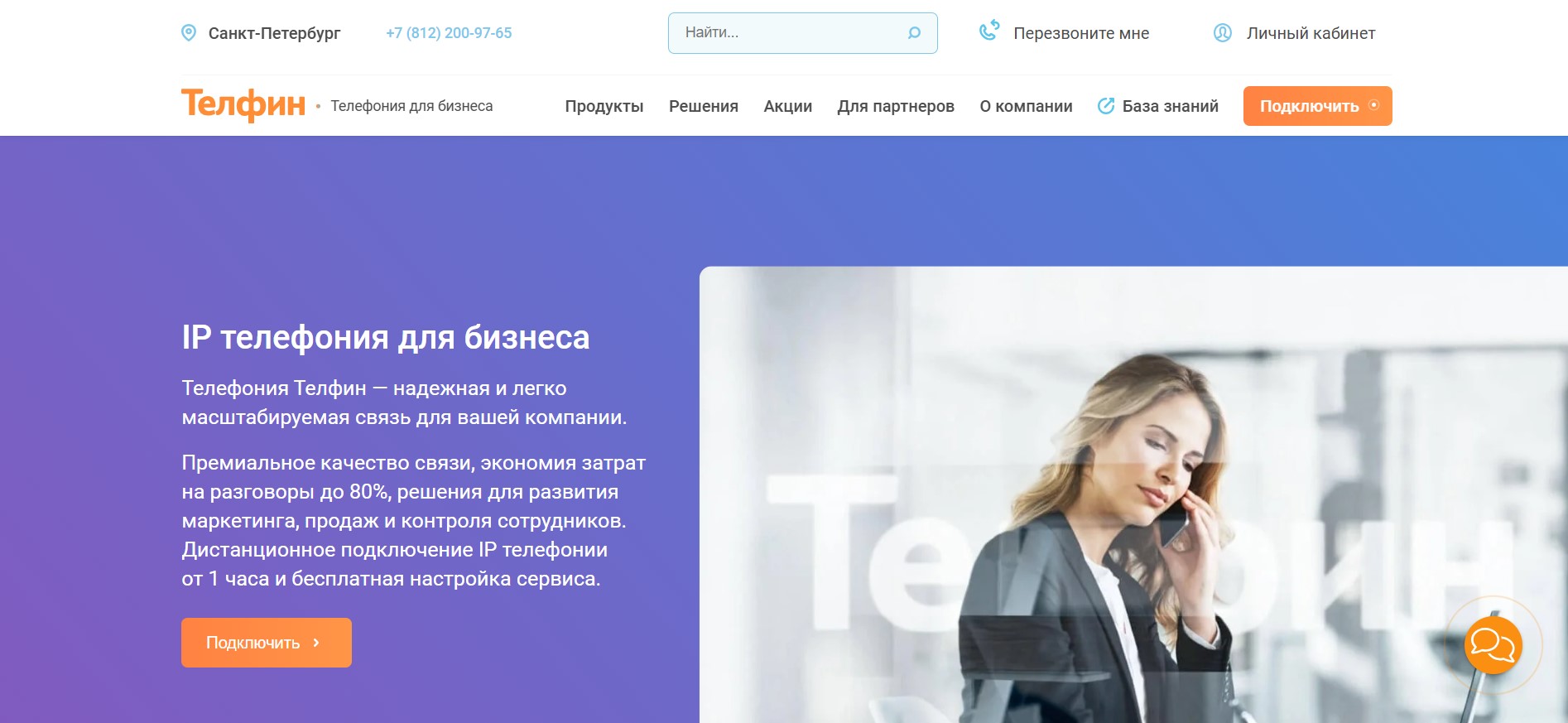The image size is (1568, 723).
Task: Click the search magnifier icon
Action: (914, 33)
